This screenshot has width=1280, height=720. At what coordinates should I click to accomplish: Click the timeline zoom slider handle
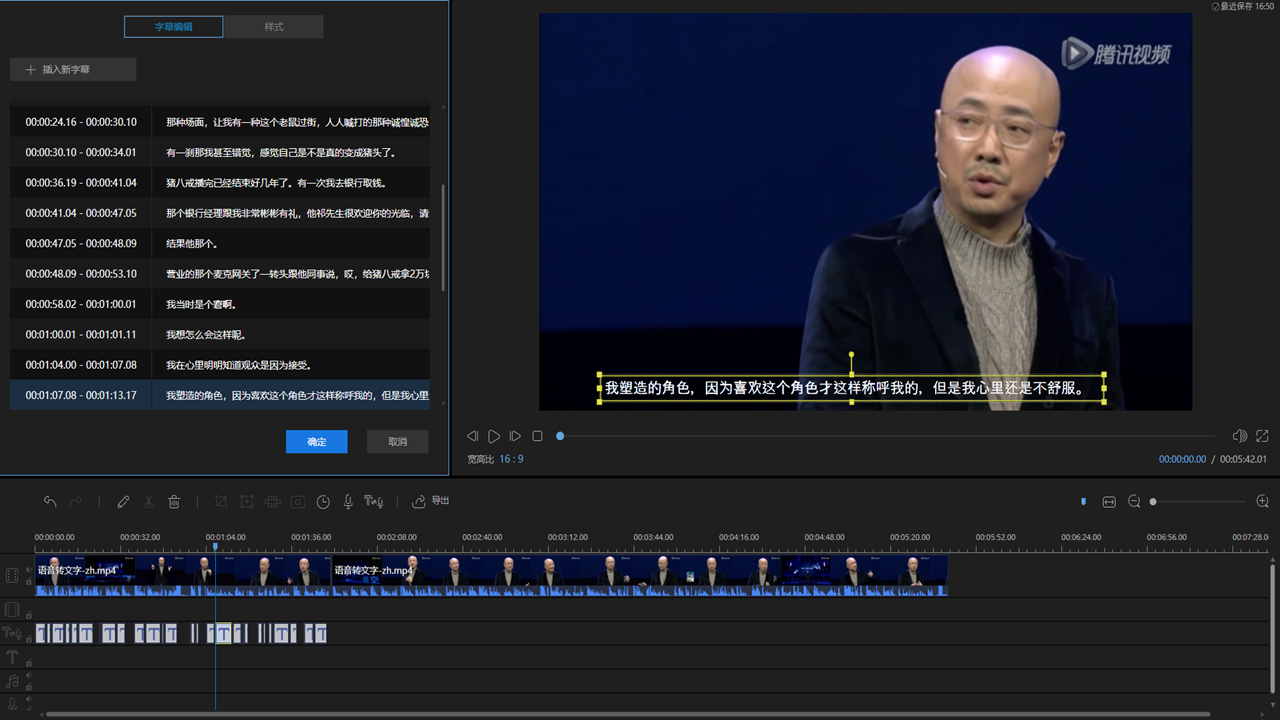tap(1153, 502)
